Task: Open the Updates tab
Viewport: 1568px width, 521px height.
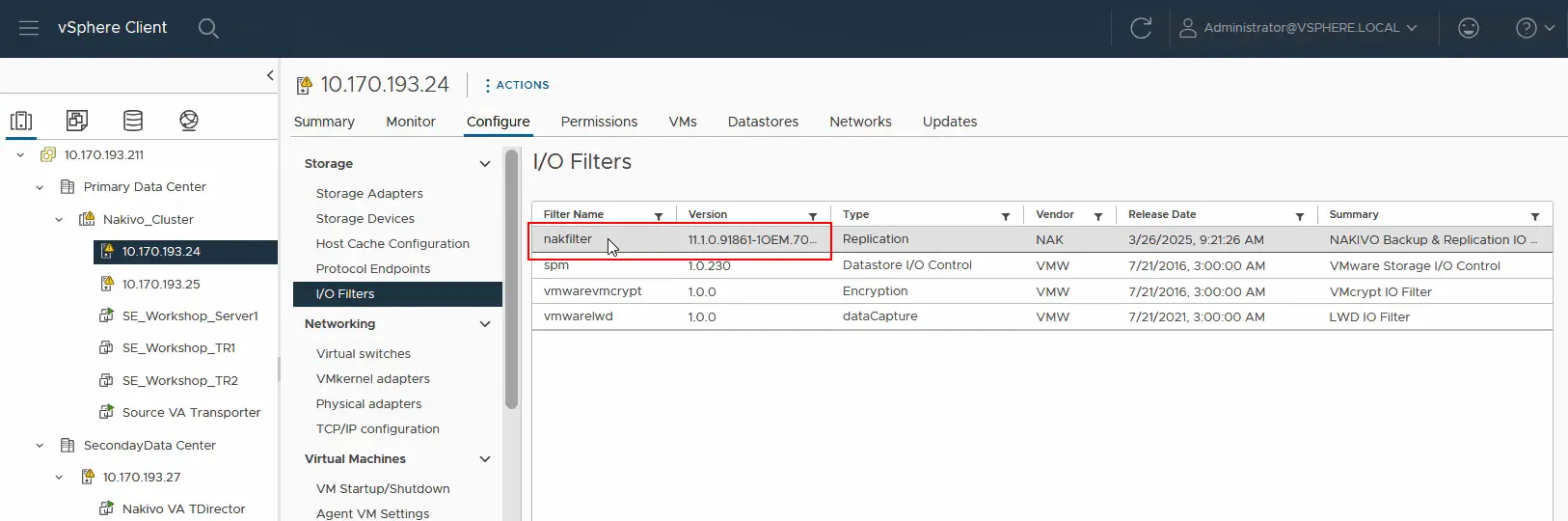Action: click(x=950, y=122)
